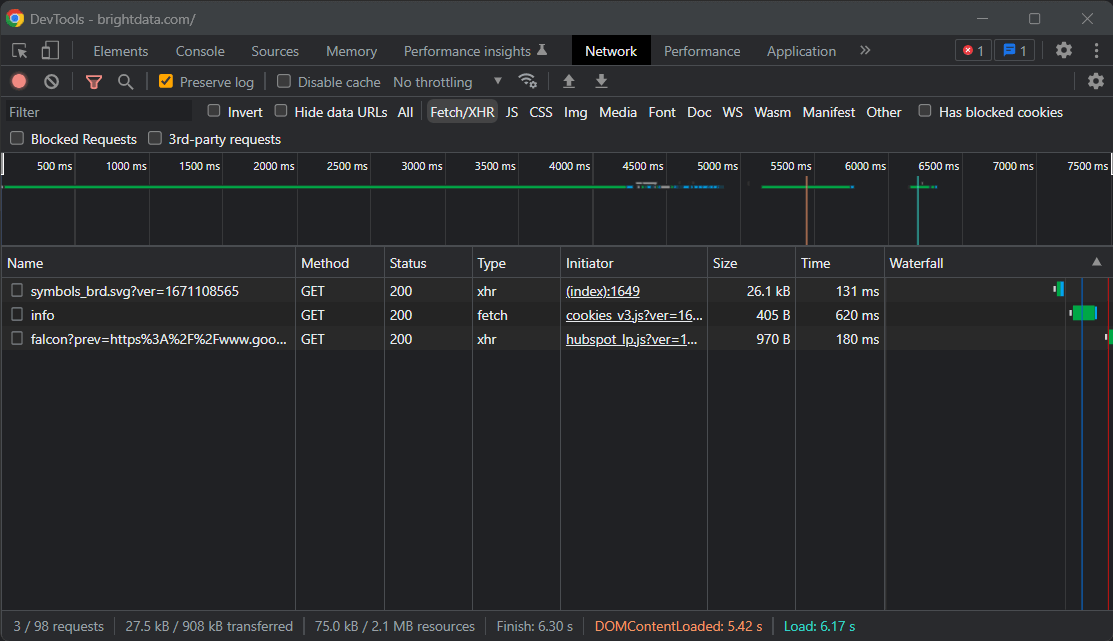Screen dimensions: 1113x641
Task: Open the No throttling dropdown
Action: point(441,81)
